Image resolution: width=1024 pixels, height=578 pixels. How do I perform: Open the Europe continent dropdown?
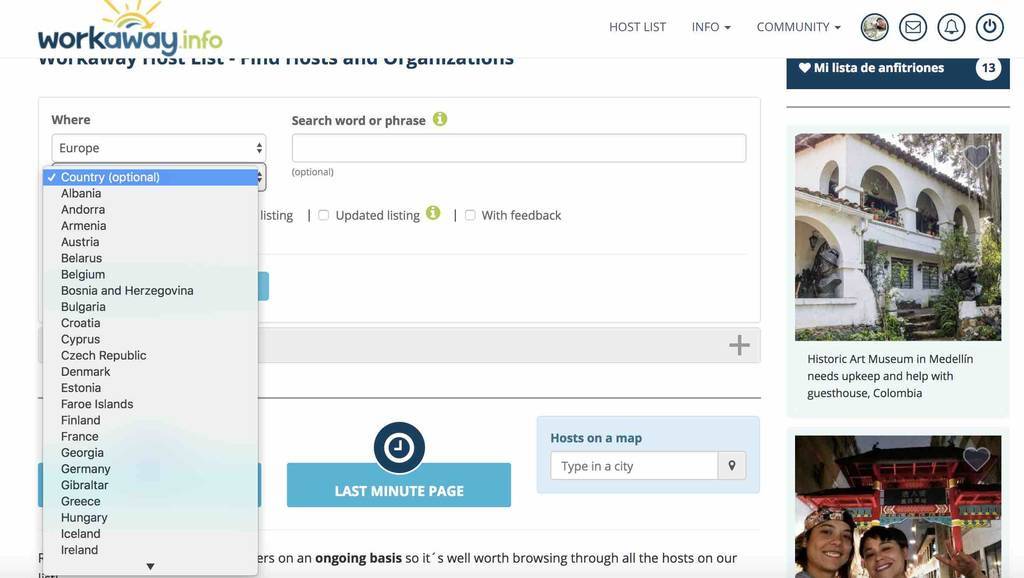pyautogui.click(x=159, y=148)
